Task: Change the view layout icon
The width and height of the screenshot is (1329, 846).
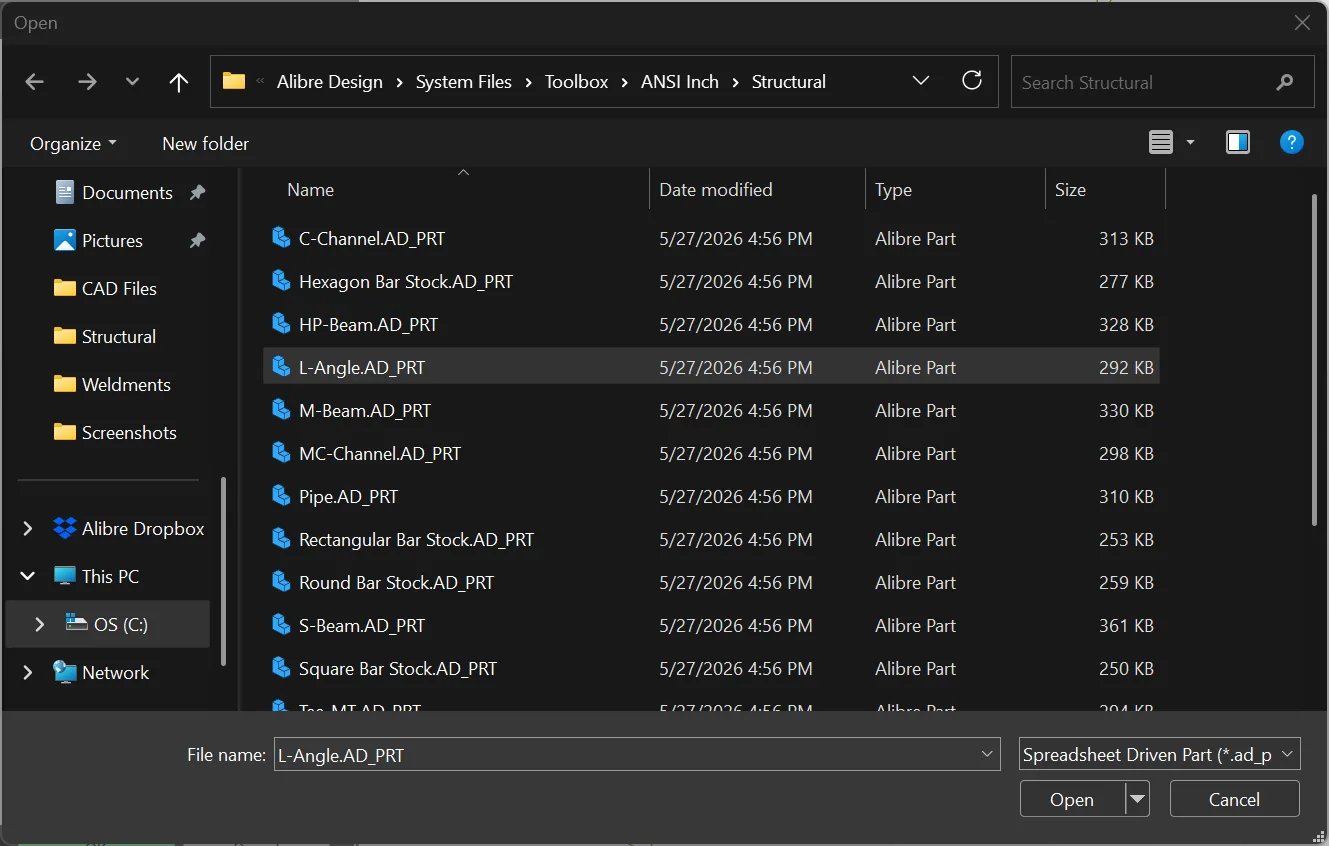Action: [1161, 143]
